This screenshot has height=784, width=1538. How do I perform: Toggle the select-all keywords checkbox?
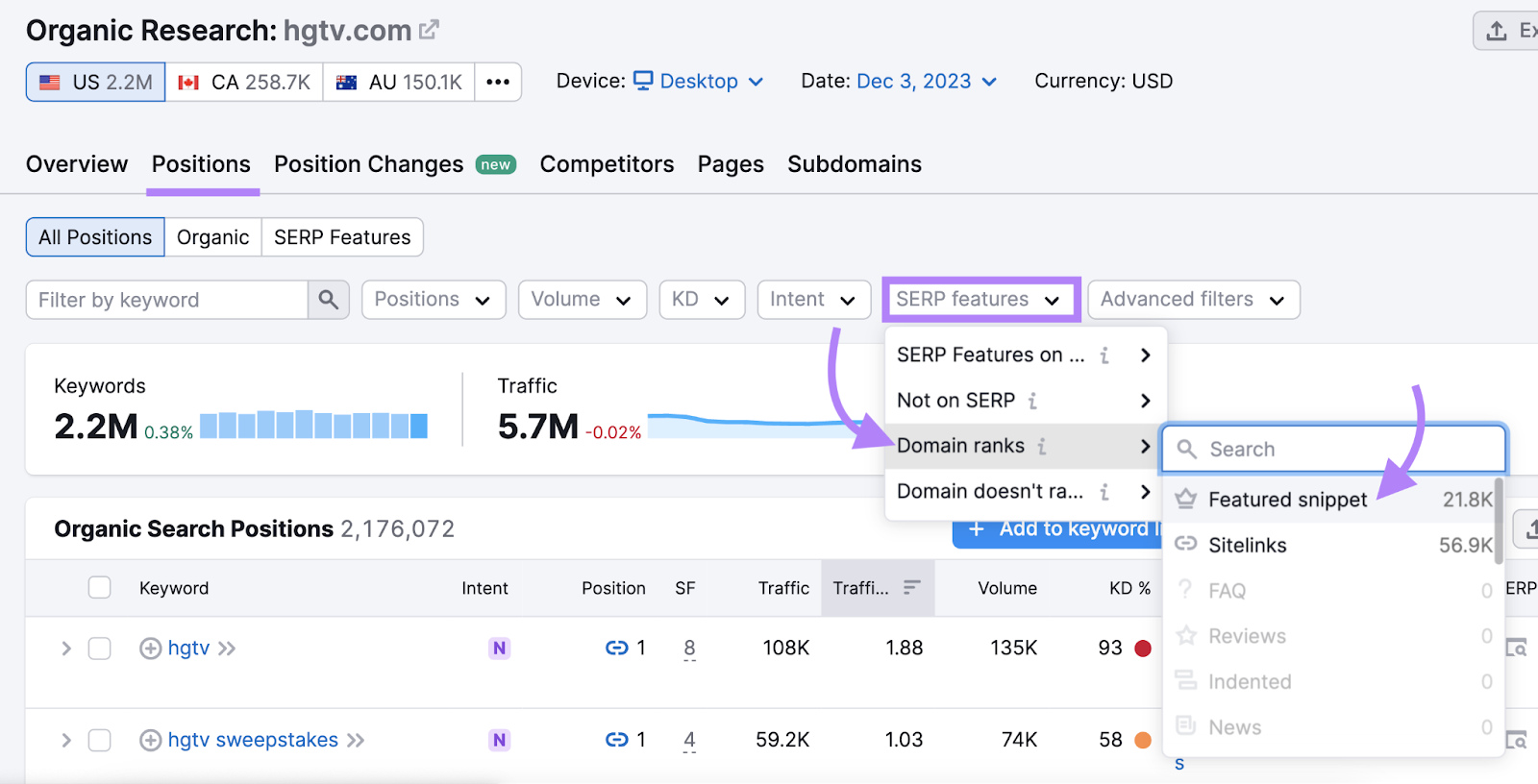point(100,588)
